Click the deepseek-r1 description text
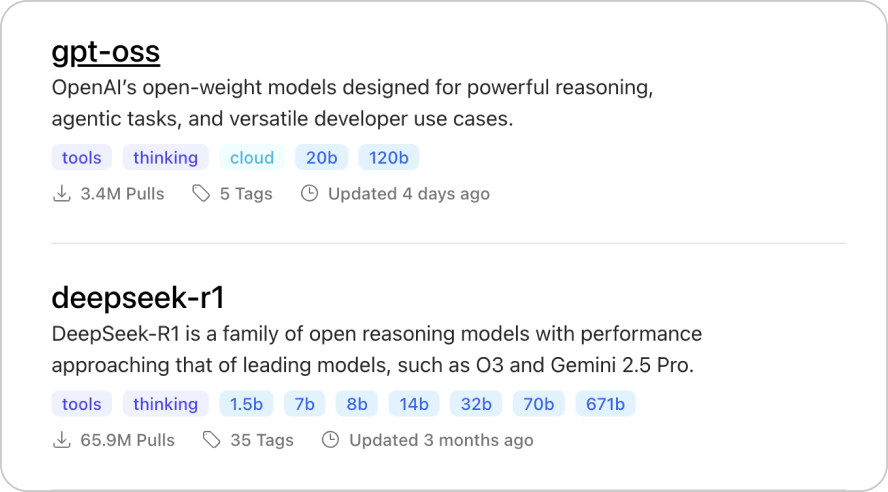 376,349
